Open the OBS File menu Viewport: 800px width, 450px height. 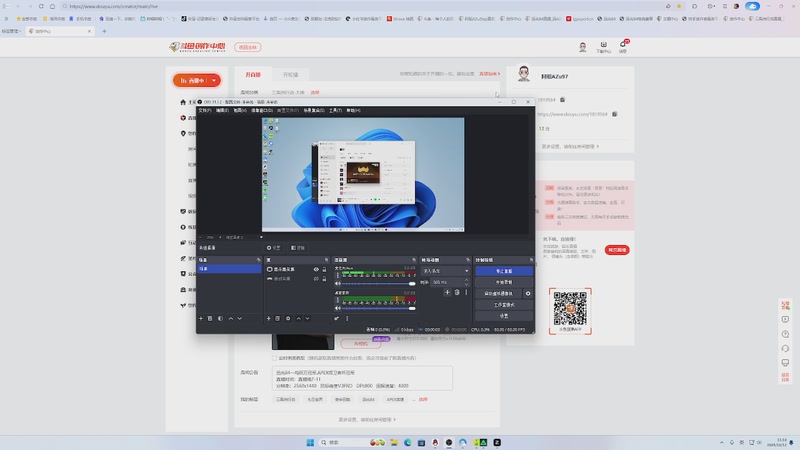[x=205, y=110]
